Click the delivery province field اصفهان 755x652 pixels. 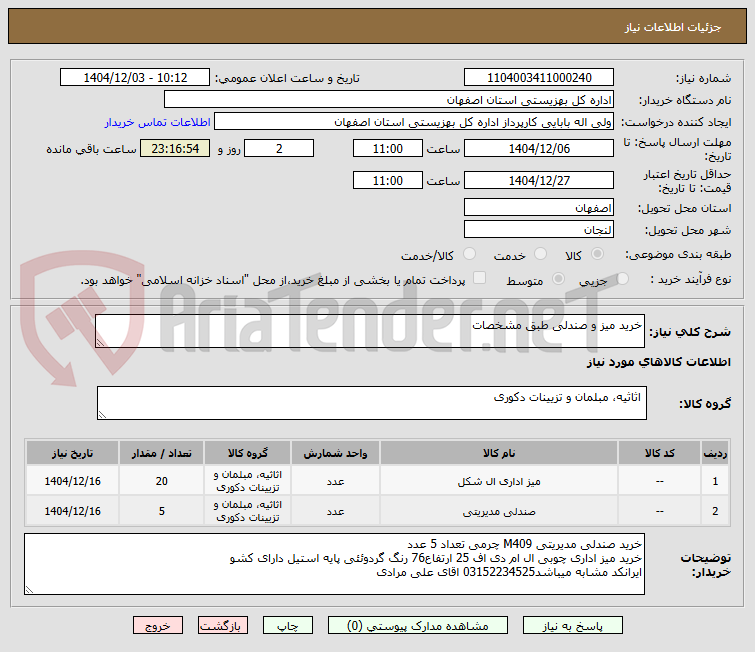pos(539,208)
